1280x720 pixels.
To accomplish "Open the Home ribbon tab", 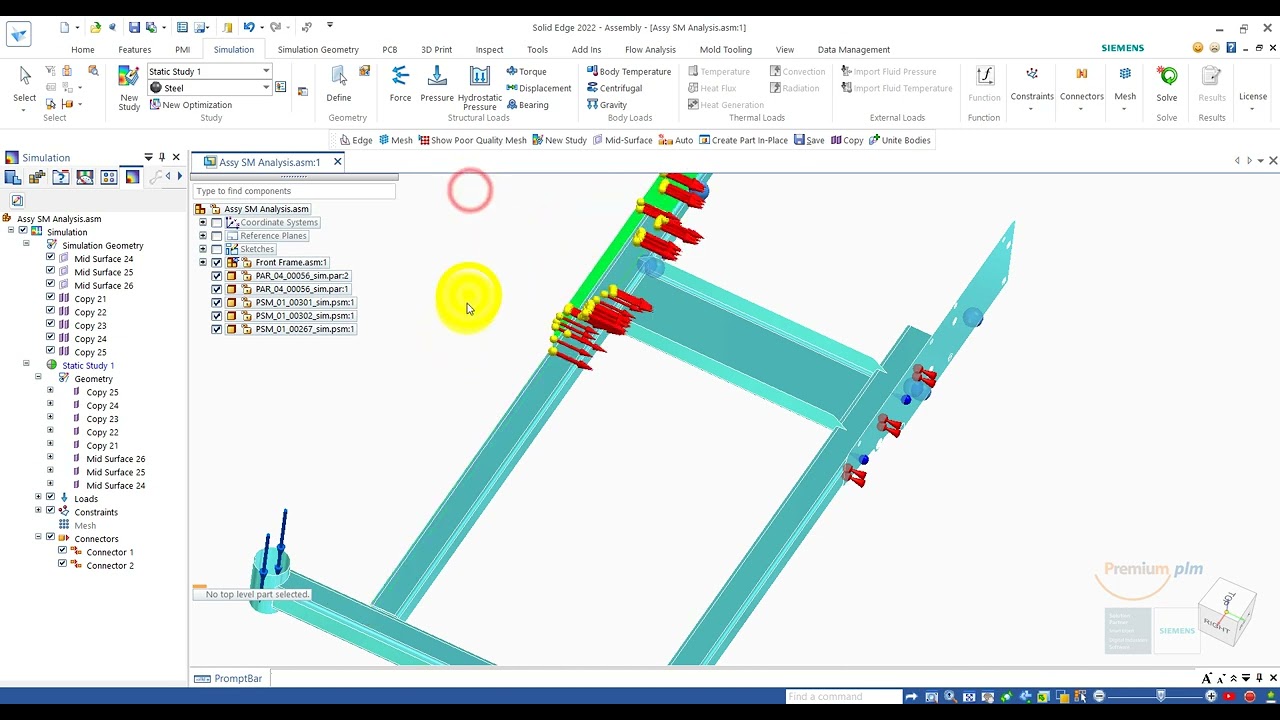I will (x=83, y=49).
